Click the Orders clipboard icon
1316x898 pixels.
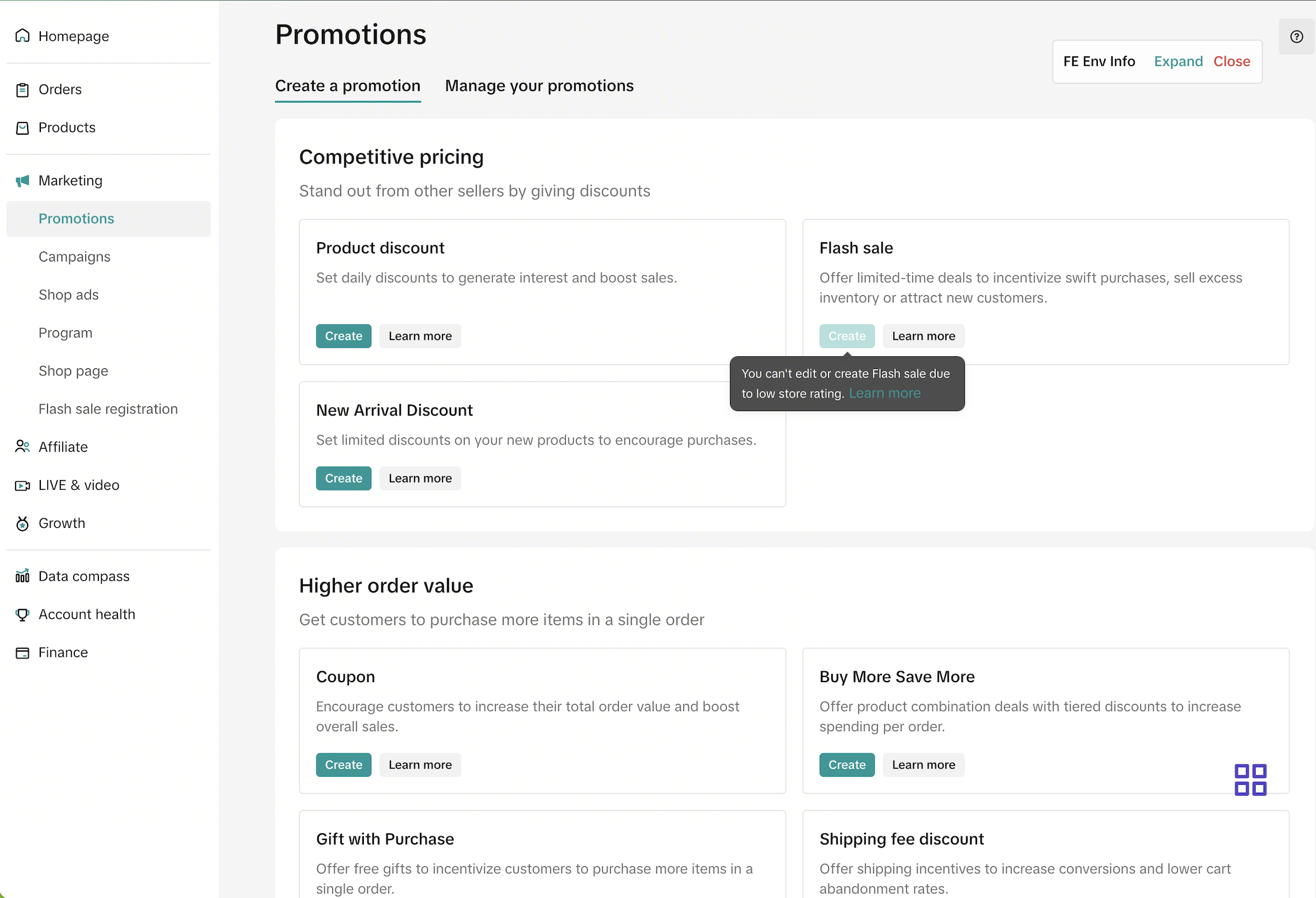coord(22,90)
